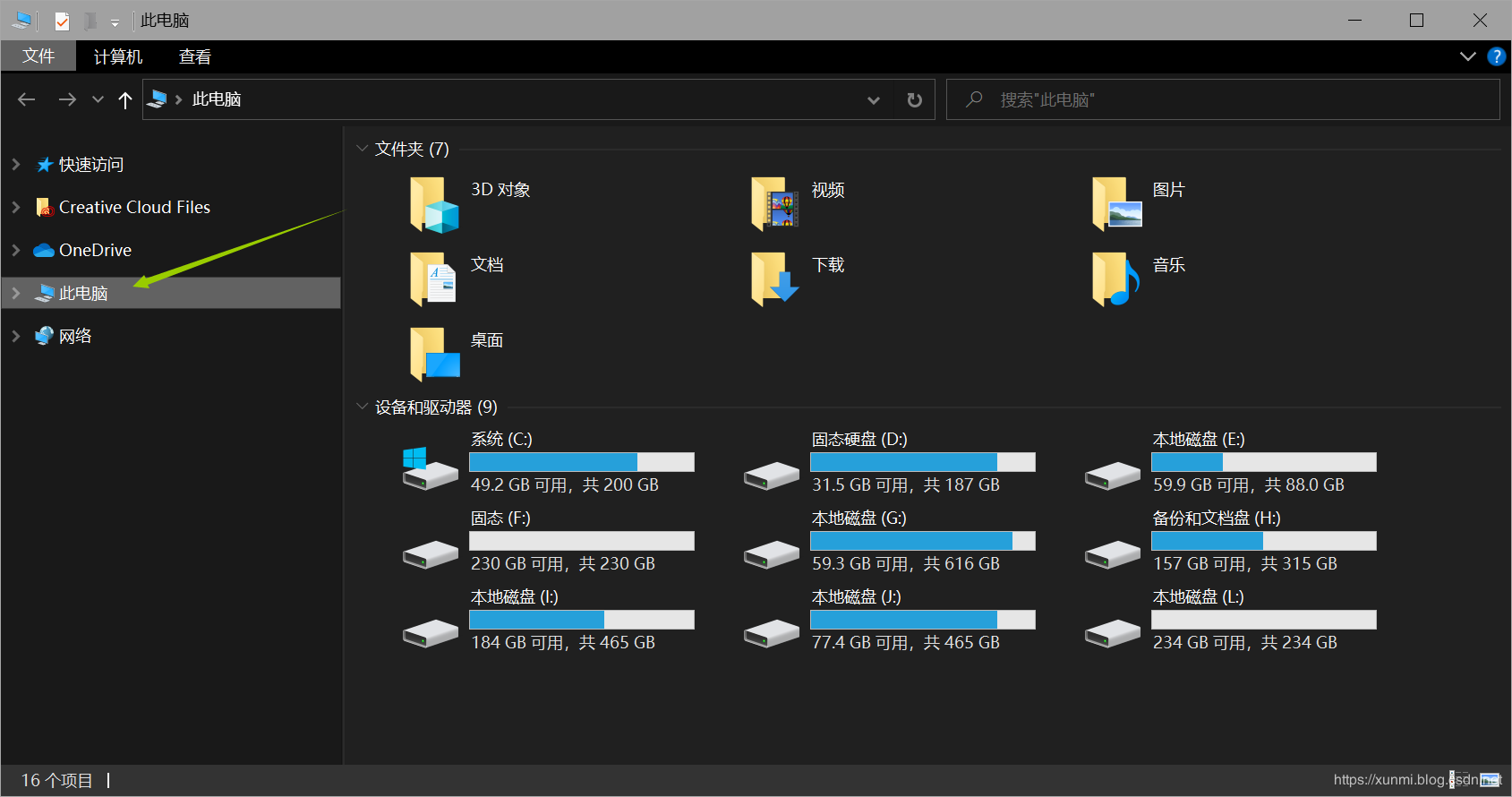Click the Forward navigation arrow
This screenshot has width=1512, height=797.
[x=67, y=99]
